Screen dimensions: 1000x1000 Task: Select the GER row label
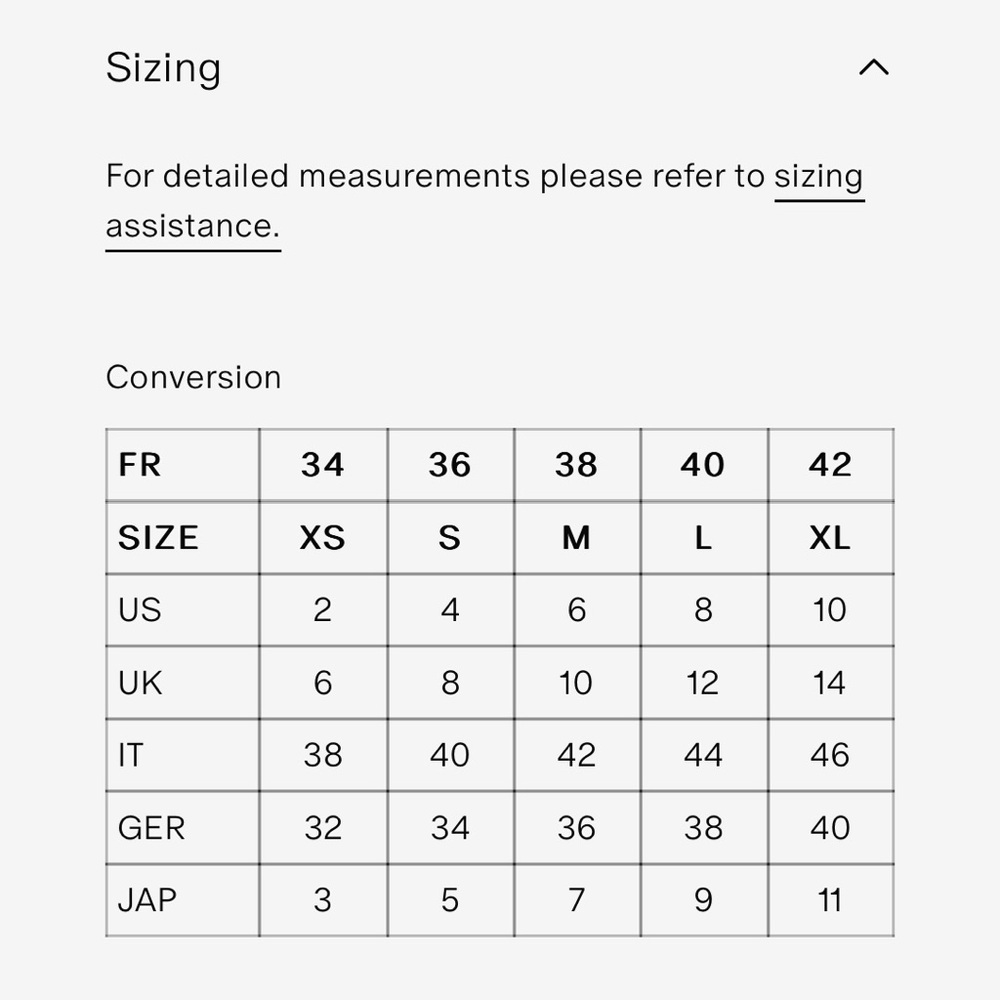[151, 828]
